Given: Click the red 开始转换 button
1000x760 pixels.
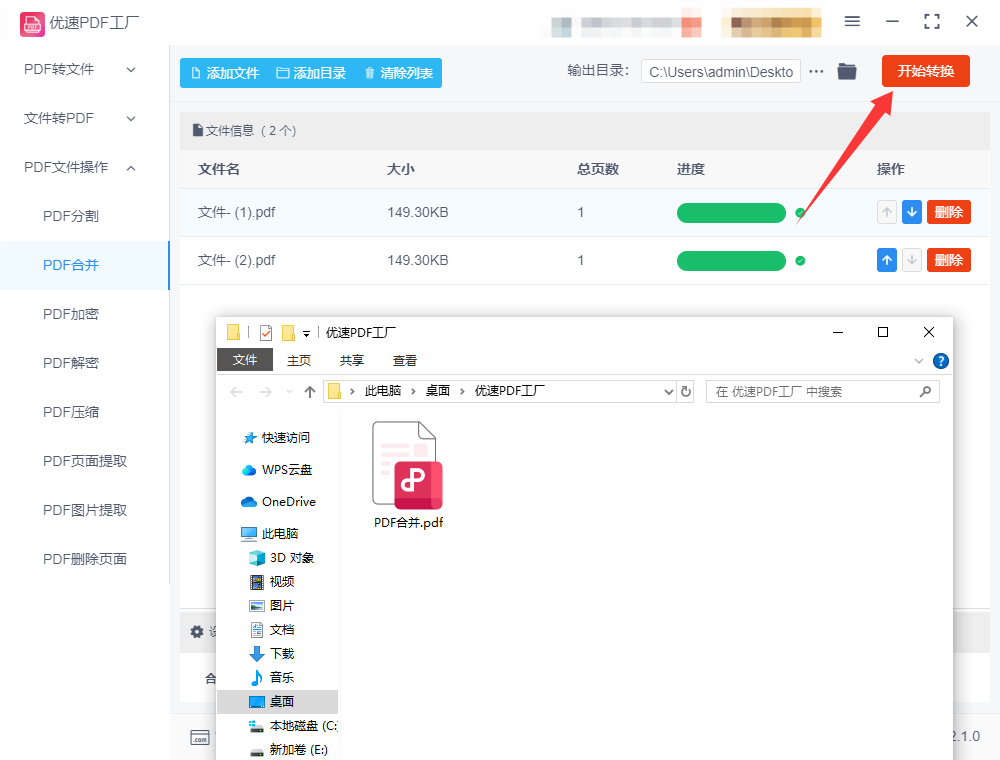Looking at the screenshot, I should pyautogui.click(x=925, y=71).
